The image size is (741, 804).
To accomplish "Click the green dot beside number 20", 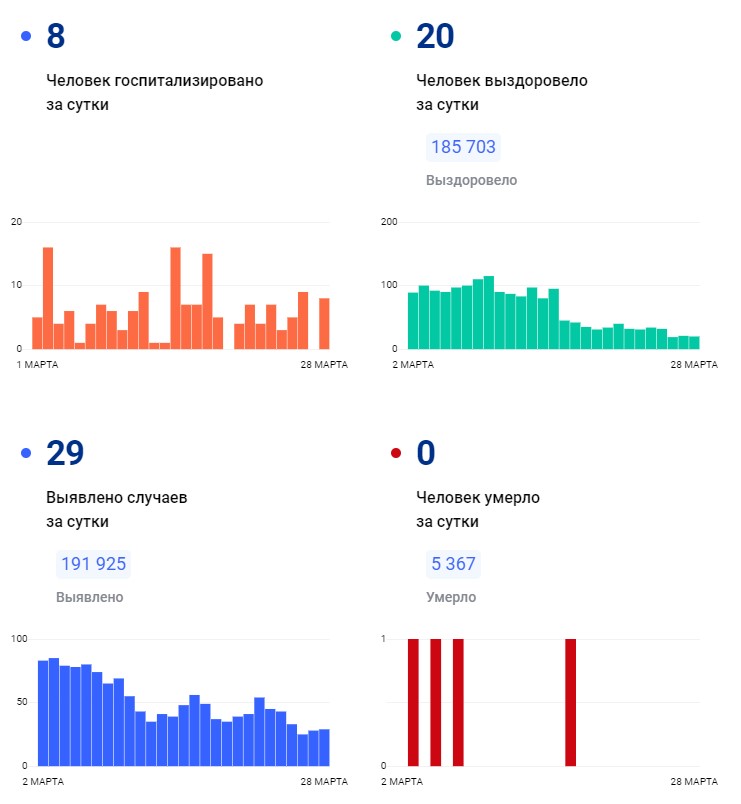I will pyautogui.click(x=396, y=36).
